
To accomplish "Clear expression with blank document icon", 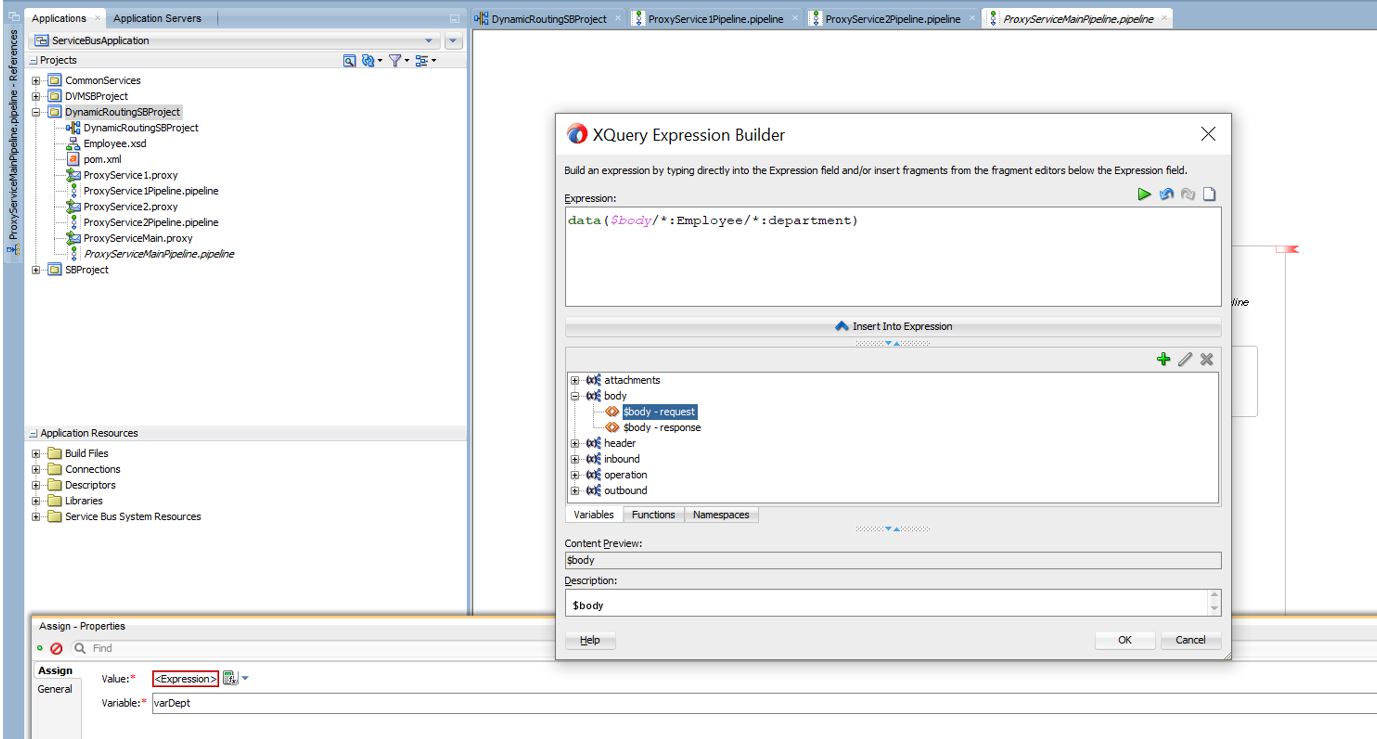I will [x=1208, y=194].
